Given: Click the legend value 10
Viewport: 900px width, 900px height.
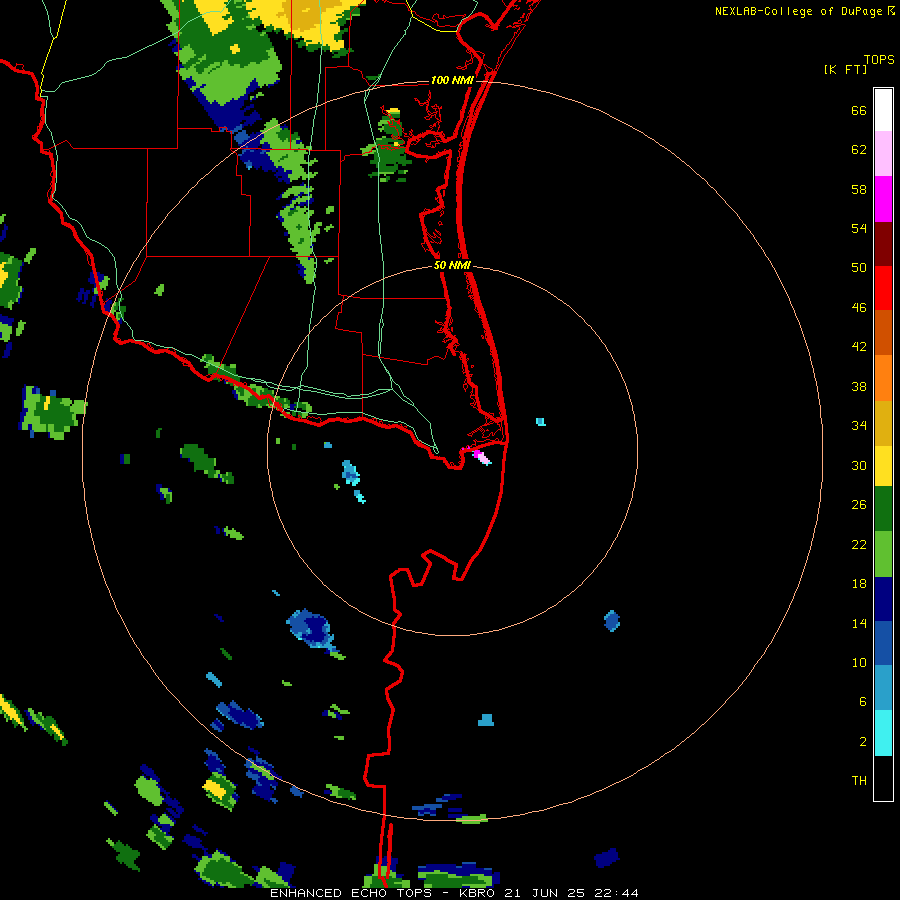Looking at the screenshot, I should (859, 663).
